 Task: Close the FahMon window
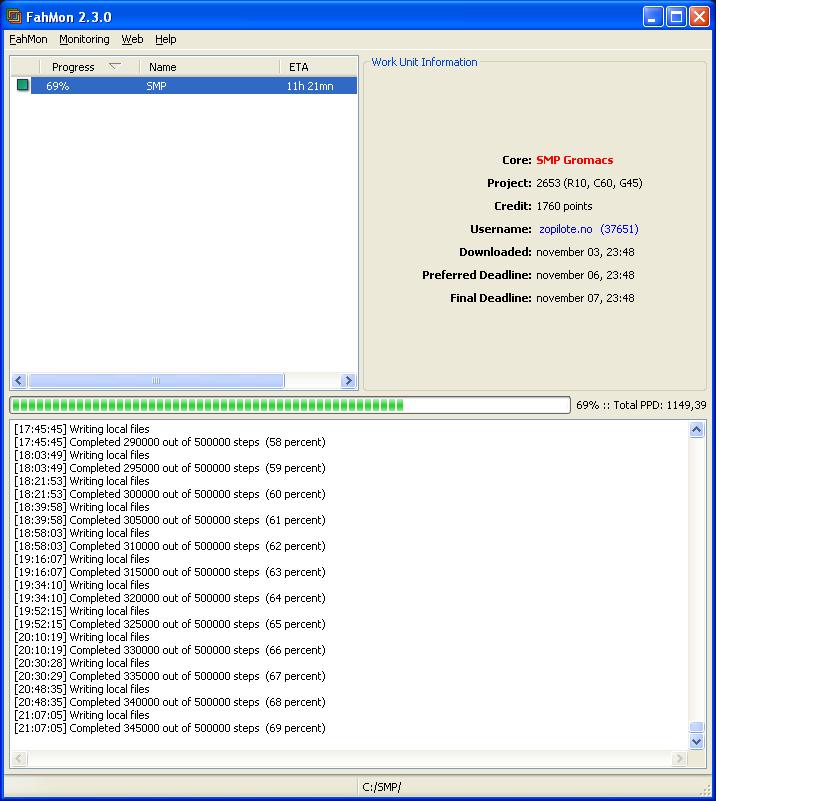point(700,17)
